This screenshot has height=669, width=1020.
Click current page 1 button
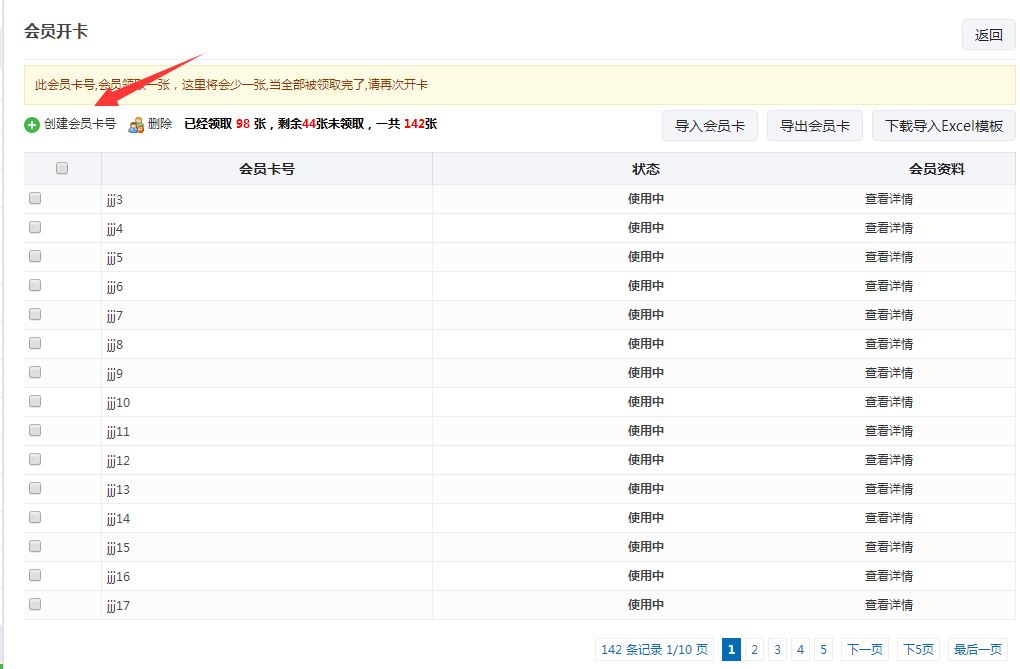(731, 649)
